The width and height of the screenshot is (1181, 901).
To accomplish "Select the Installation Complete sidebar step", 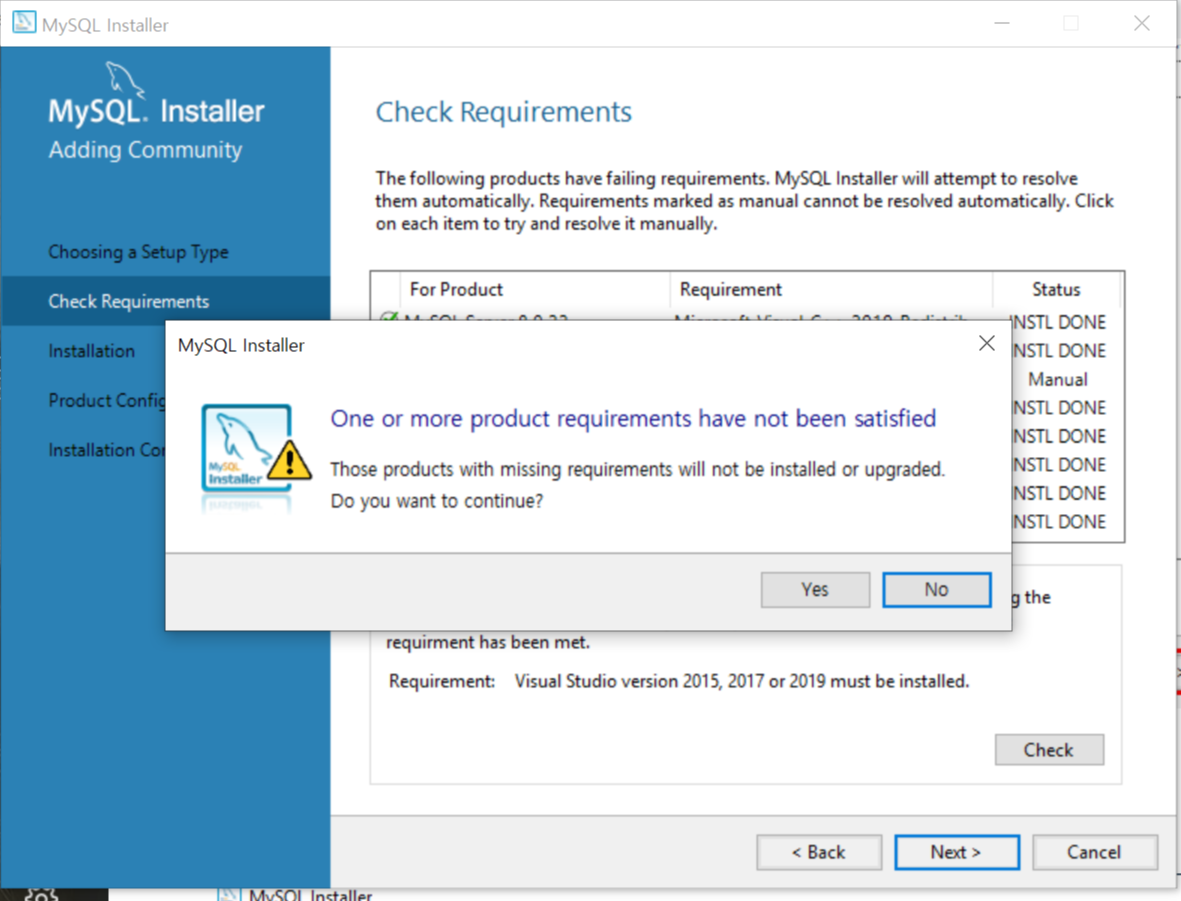I will (x=107, y=450).
